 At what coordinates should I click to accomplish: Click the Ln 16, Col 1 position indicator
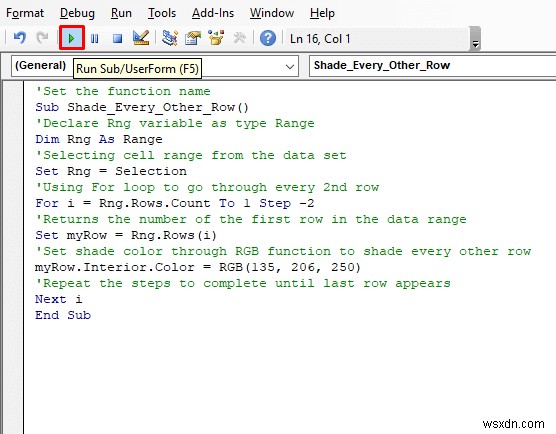click(x=320, y=39)
